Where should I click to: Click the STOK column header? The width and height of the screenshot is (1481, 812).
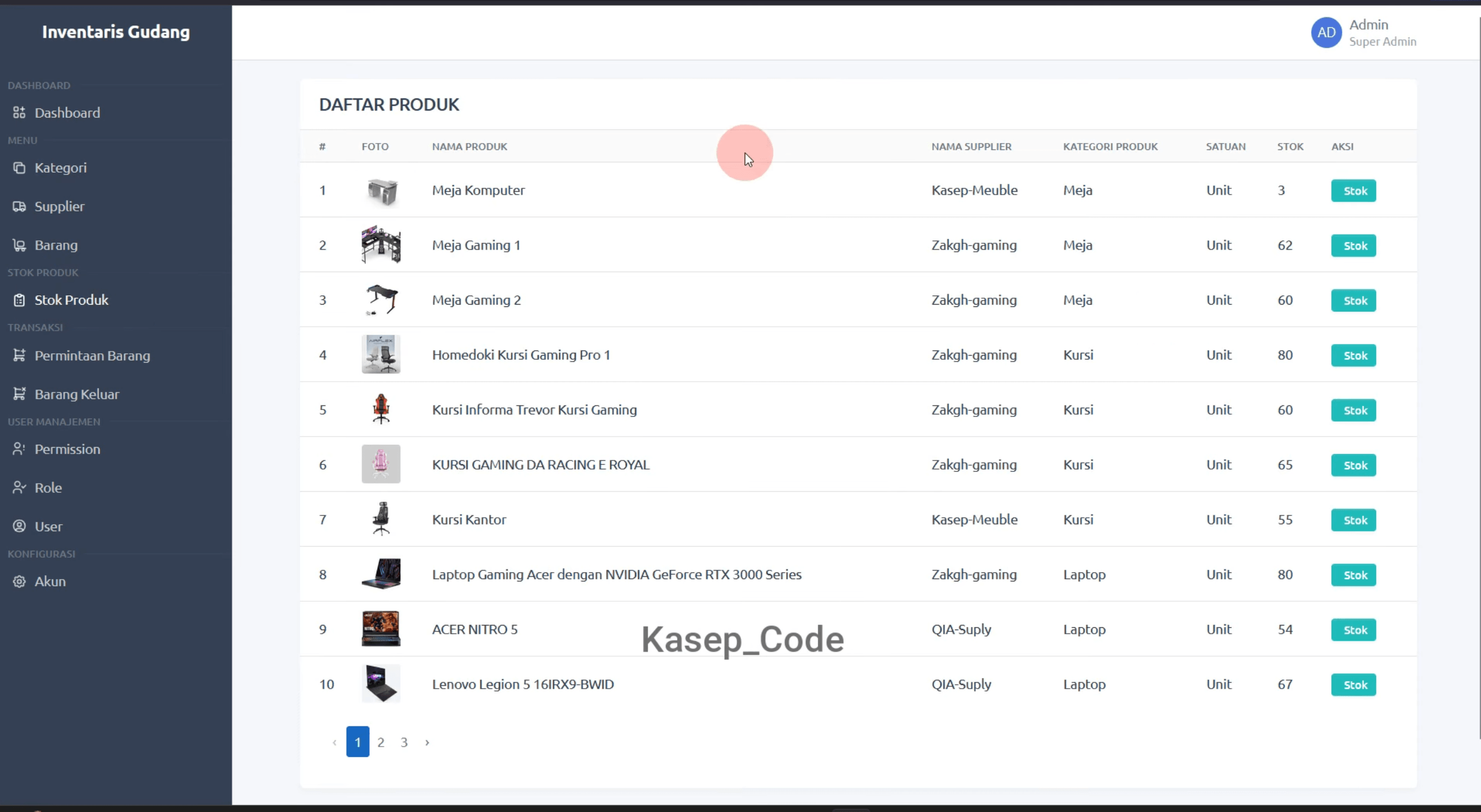click(1290, 147)
